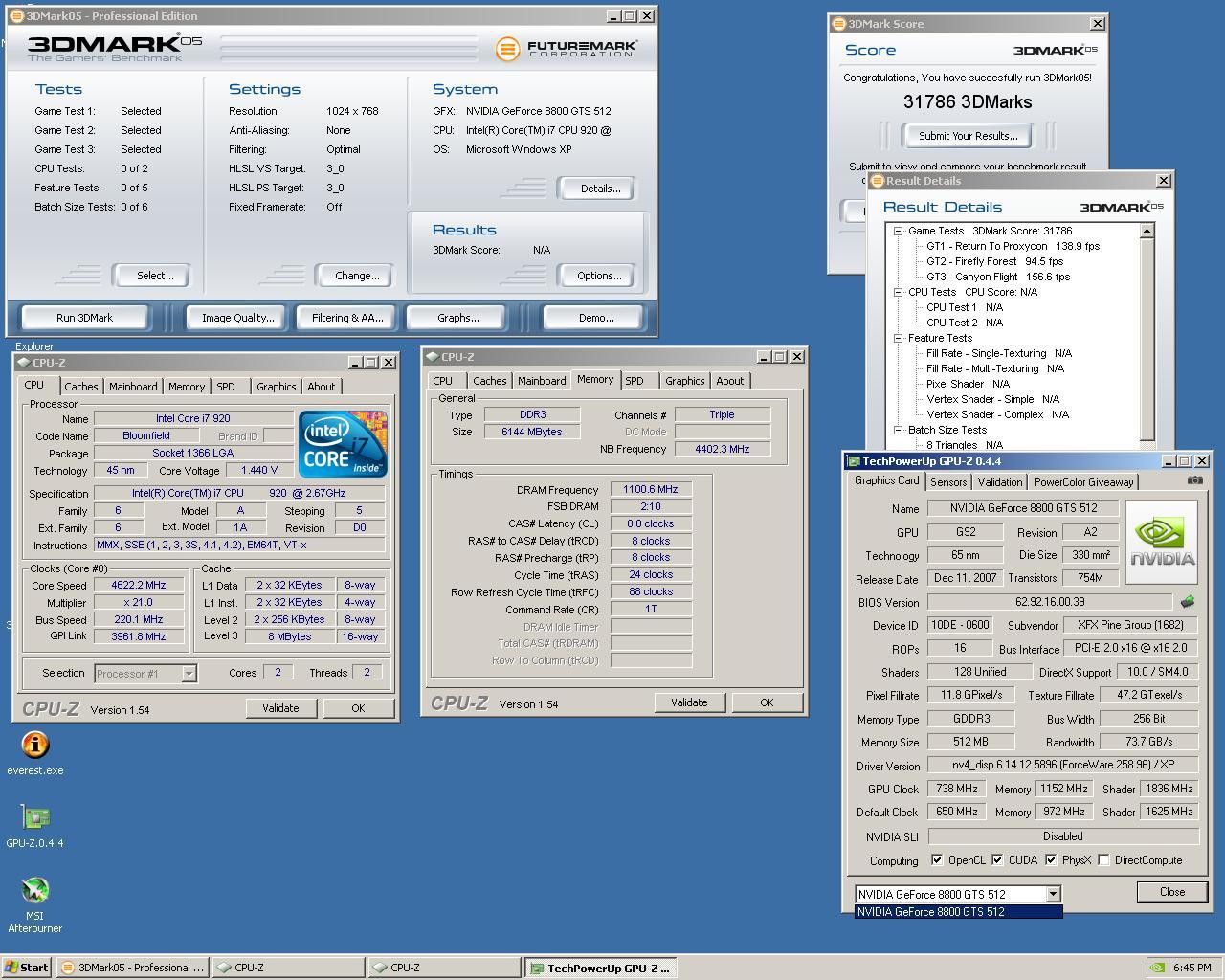The width and height of the screenshot is (1225, 980).
Task: Click the Run 3DMark button
Action: coord(84,318)
